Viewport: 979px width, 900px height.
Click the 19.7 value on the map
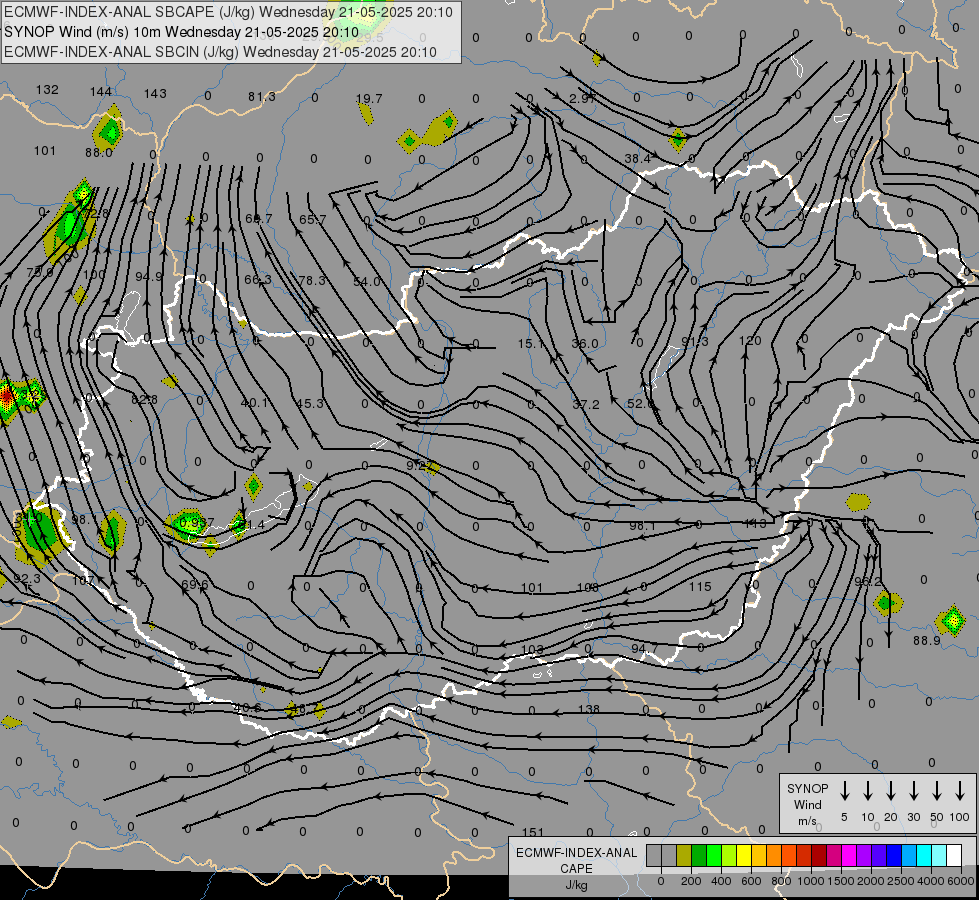click(369, 99)
